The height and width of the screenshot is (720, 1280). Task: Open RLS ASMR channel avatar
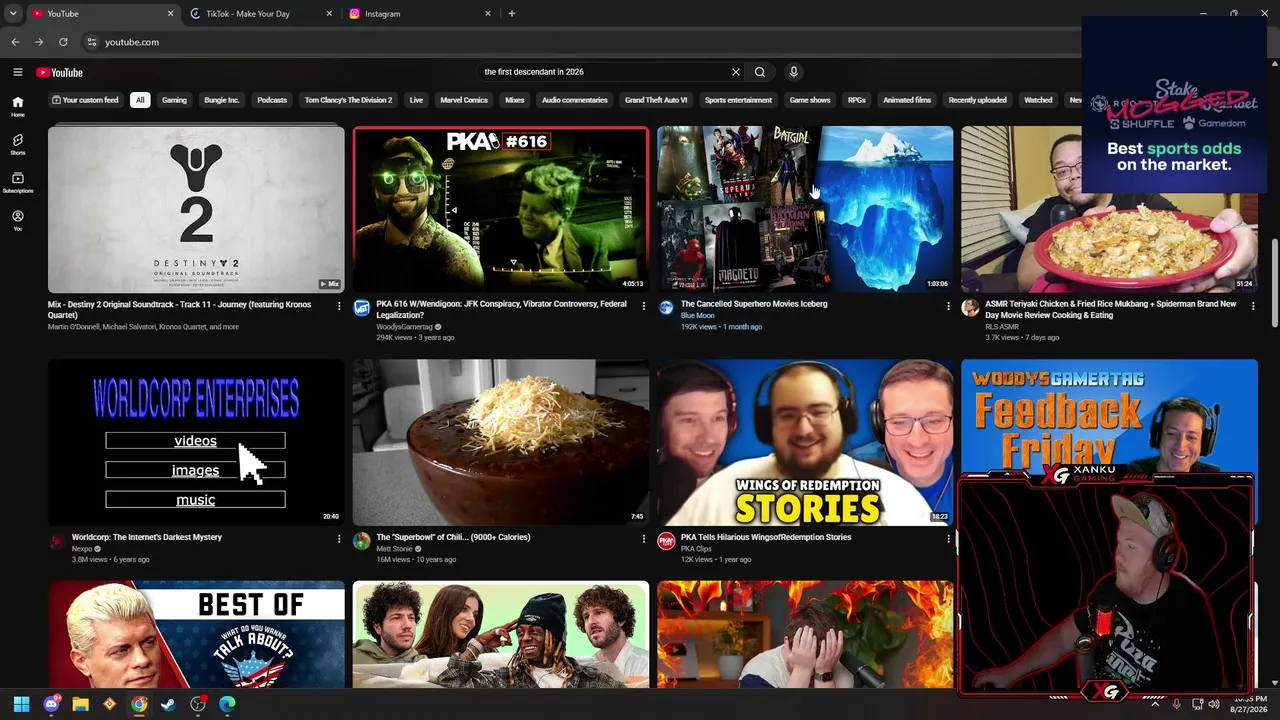pos(970,308)
